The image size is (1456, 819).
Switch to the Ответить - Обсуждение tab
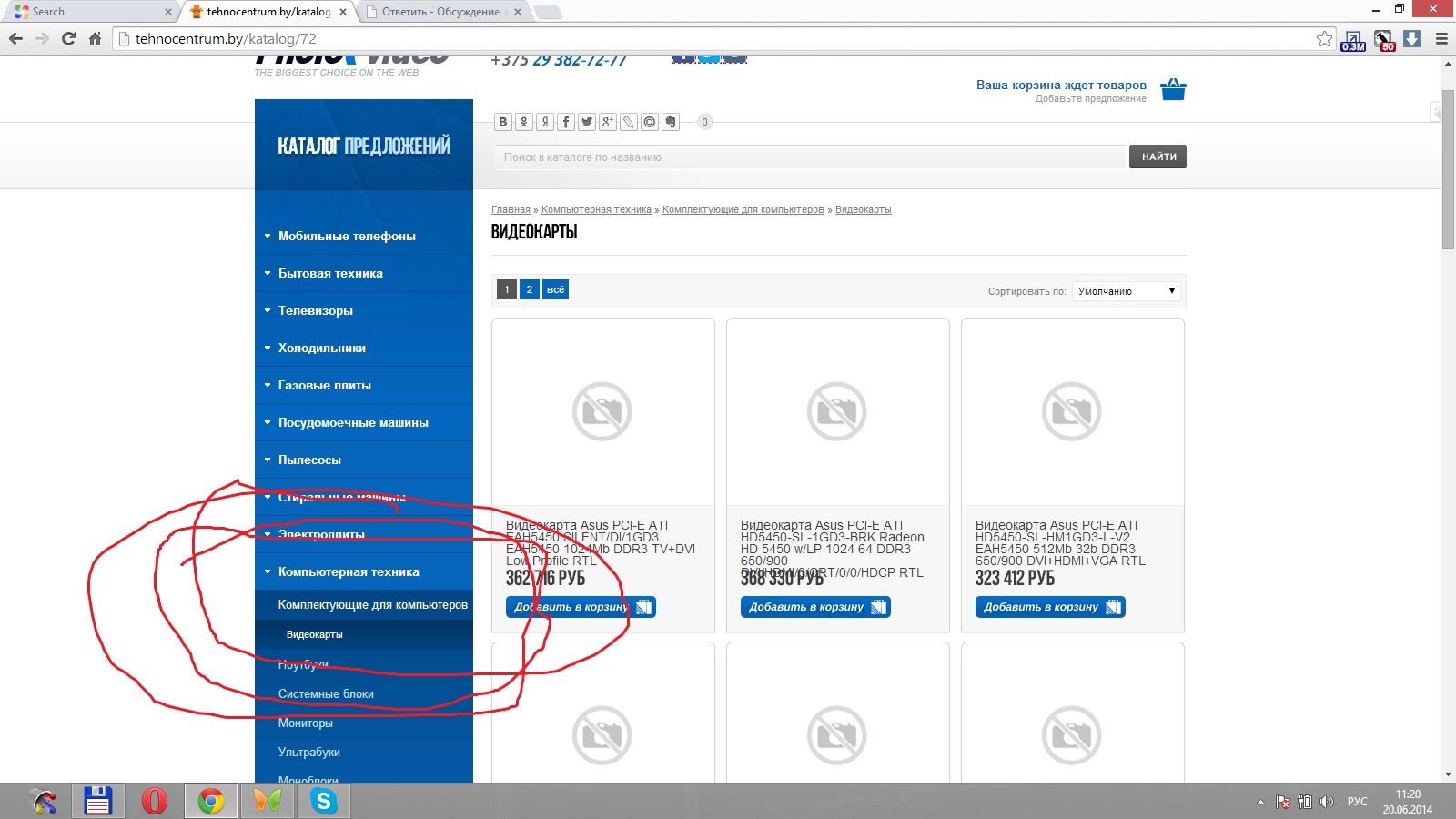[x=441, y=12]
